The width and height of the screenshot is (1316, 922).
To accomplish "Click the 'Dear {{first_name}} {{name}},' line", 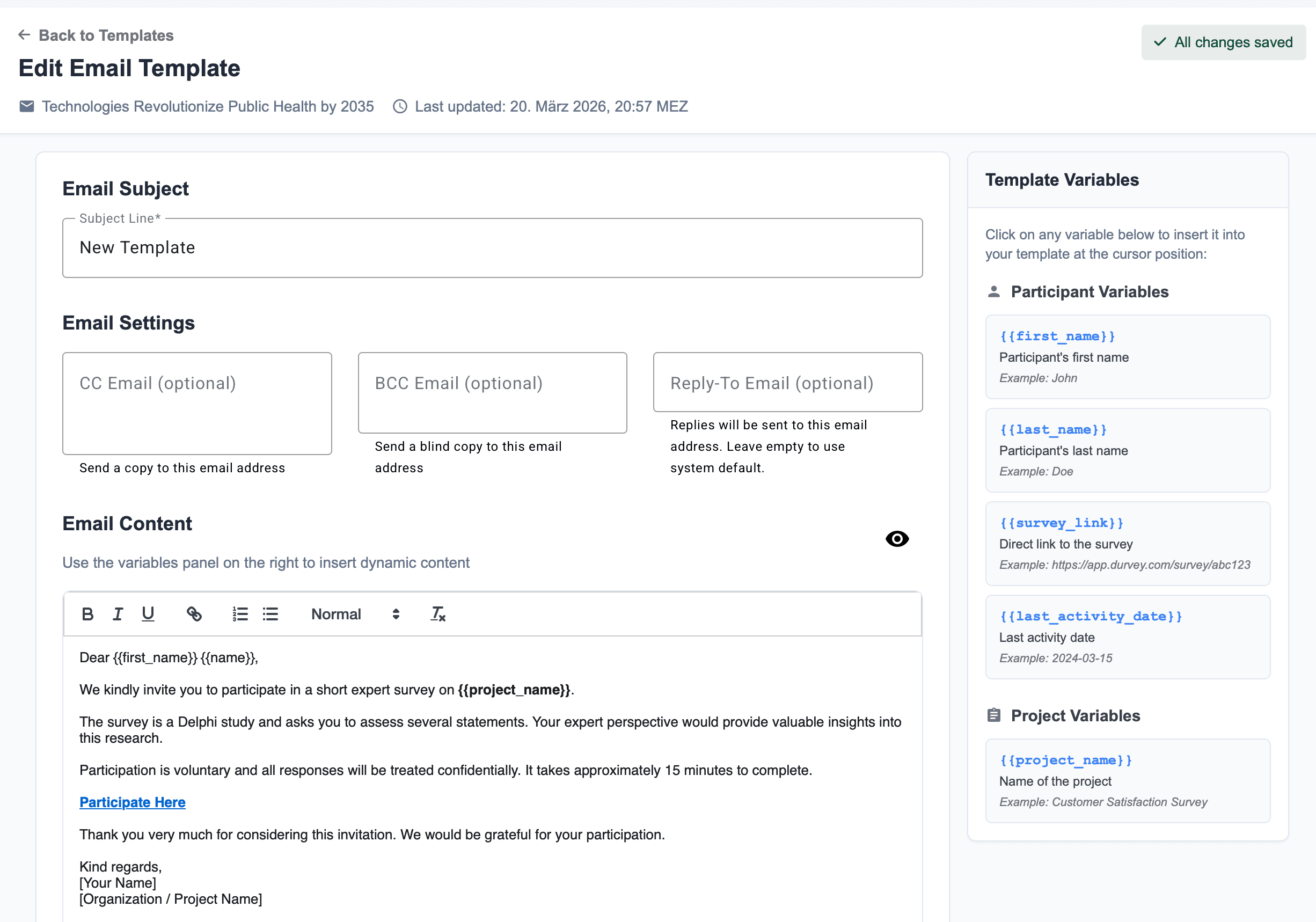I will pos(169,658).
